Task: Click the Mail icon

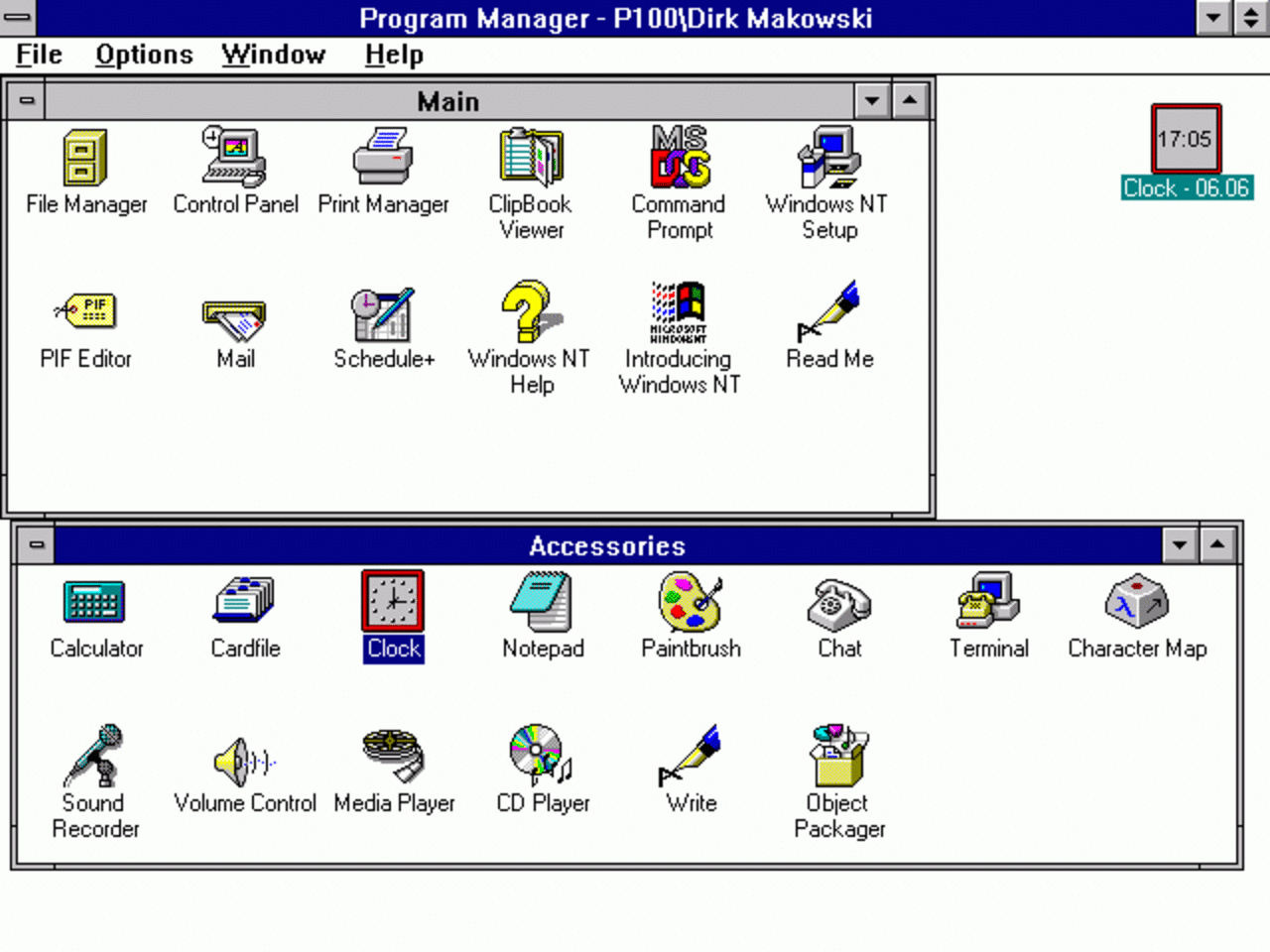Action: pos(234,319)
